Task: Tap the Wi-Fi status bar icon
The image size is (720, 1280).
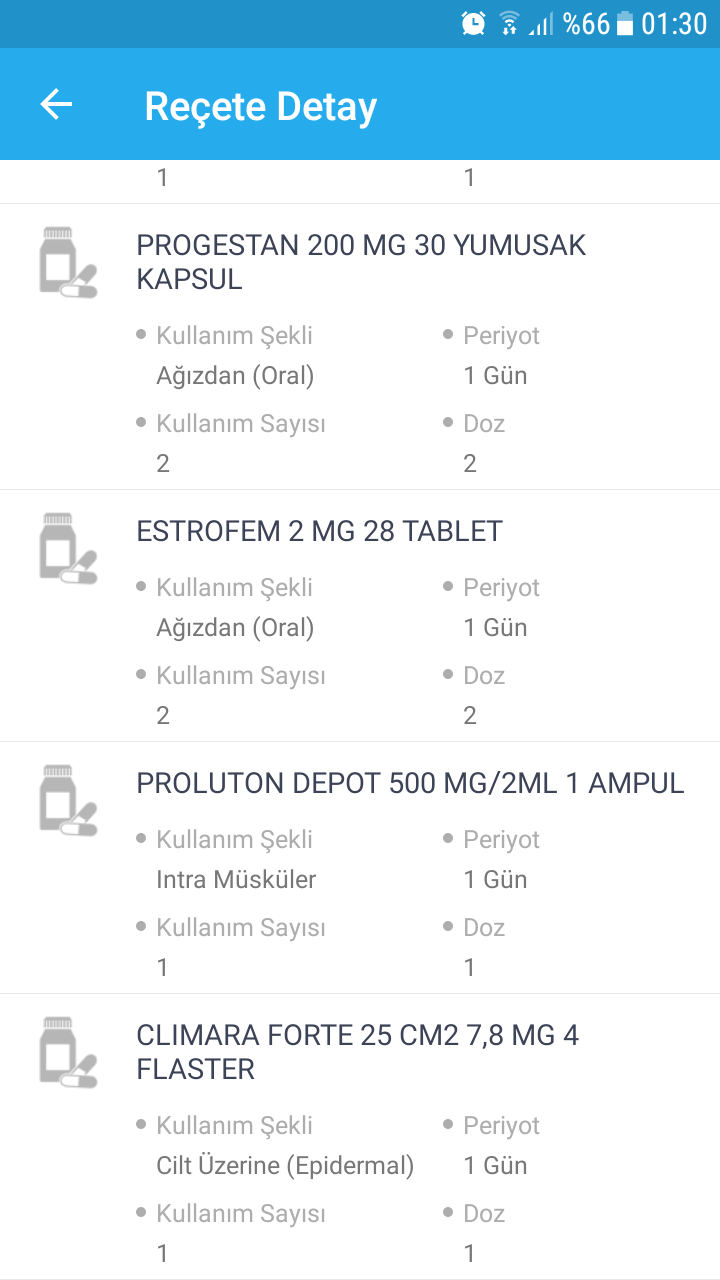Action: (x=510, y=24)
